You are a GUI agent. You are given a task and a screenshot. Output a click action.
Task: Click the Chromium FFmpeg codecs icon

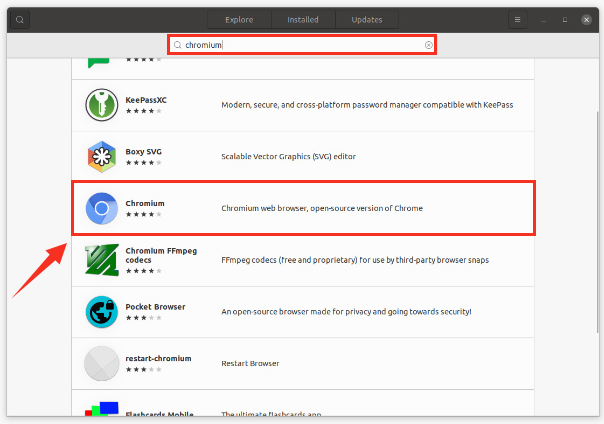point(102,260)
